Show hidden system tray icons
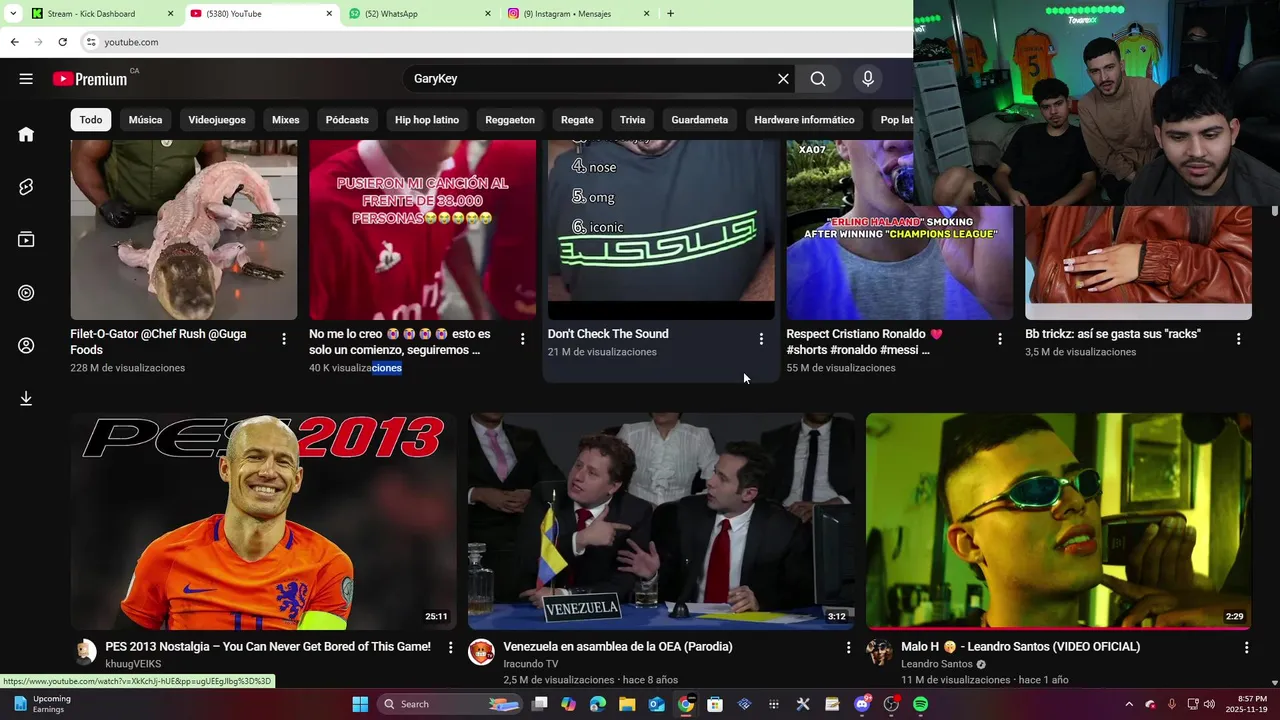Viewport: 1280px width, 720px height. click(x=1129, y=704)
